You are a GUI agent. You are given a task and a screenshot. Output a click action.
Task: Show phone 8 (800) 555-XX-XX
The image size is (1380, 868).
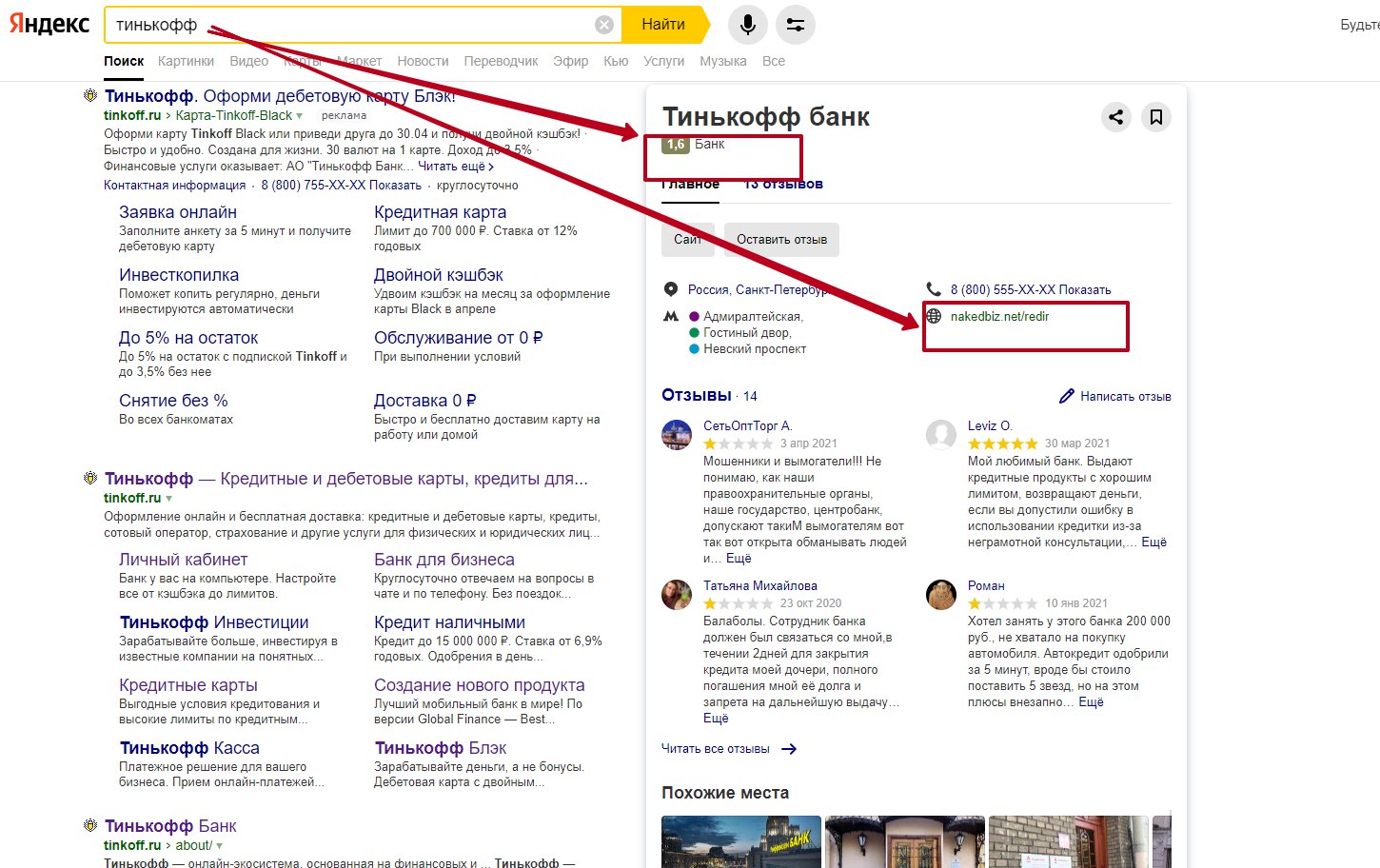pos(1031,289)
